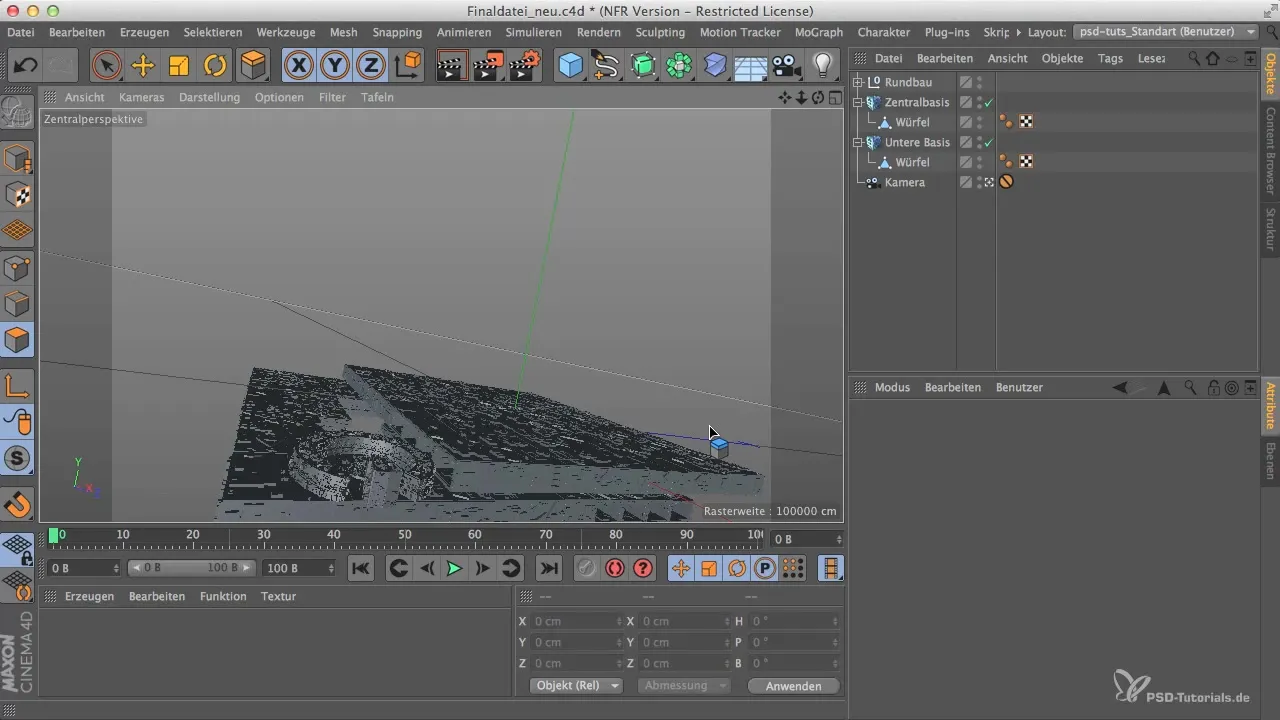Switch to the Content Browser tab

pos(1270,151)
